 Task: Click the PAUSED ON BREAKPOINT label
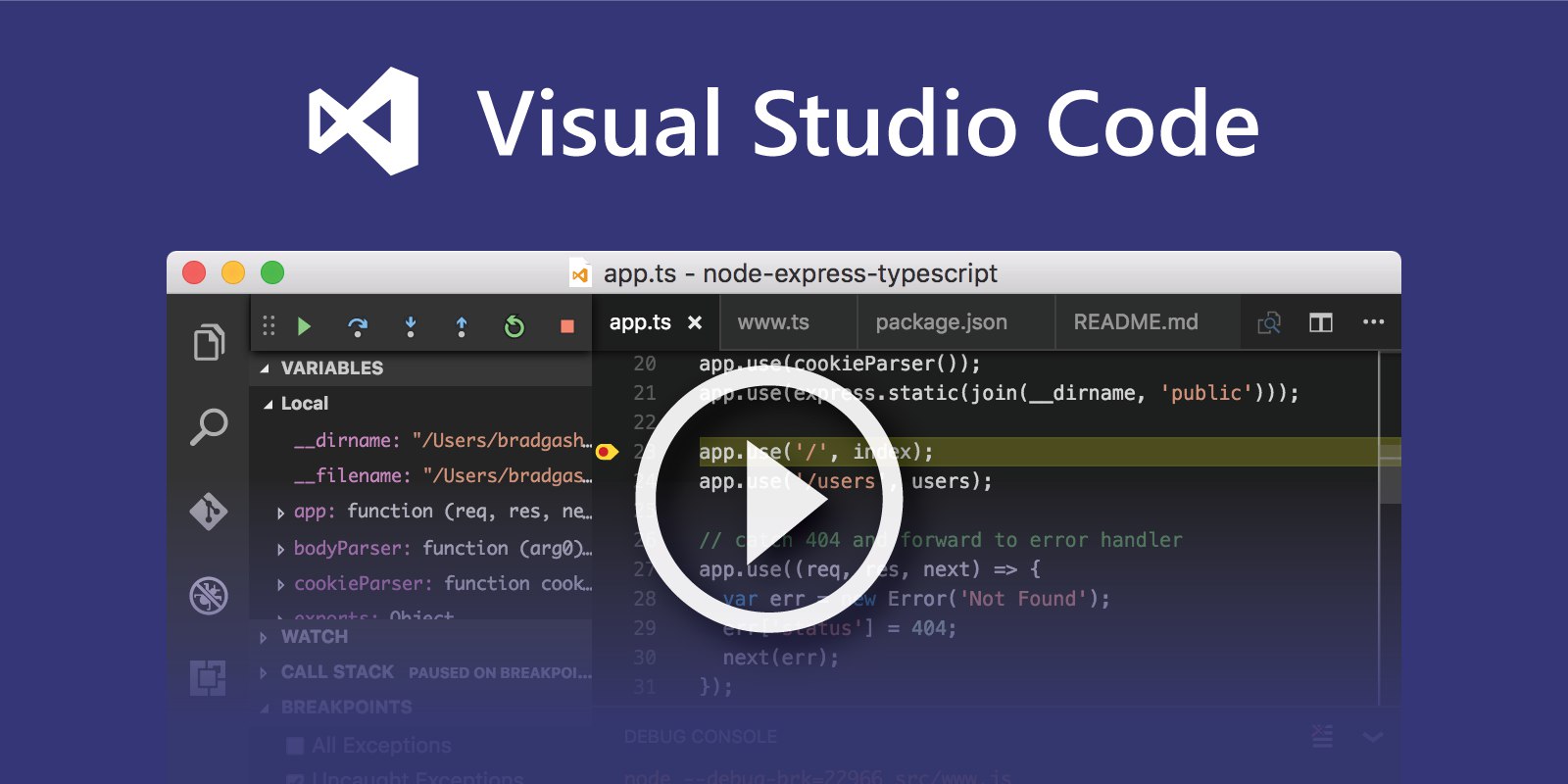pyautogui.click(x=500, y=673)
